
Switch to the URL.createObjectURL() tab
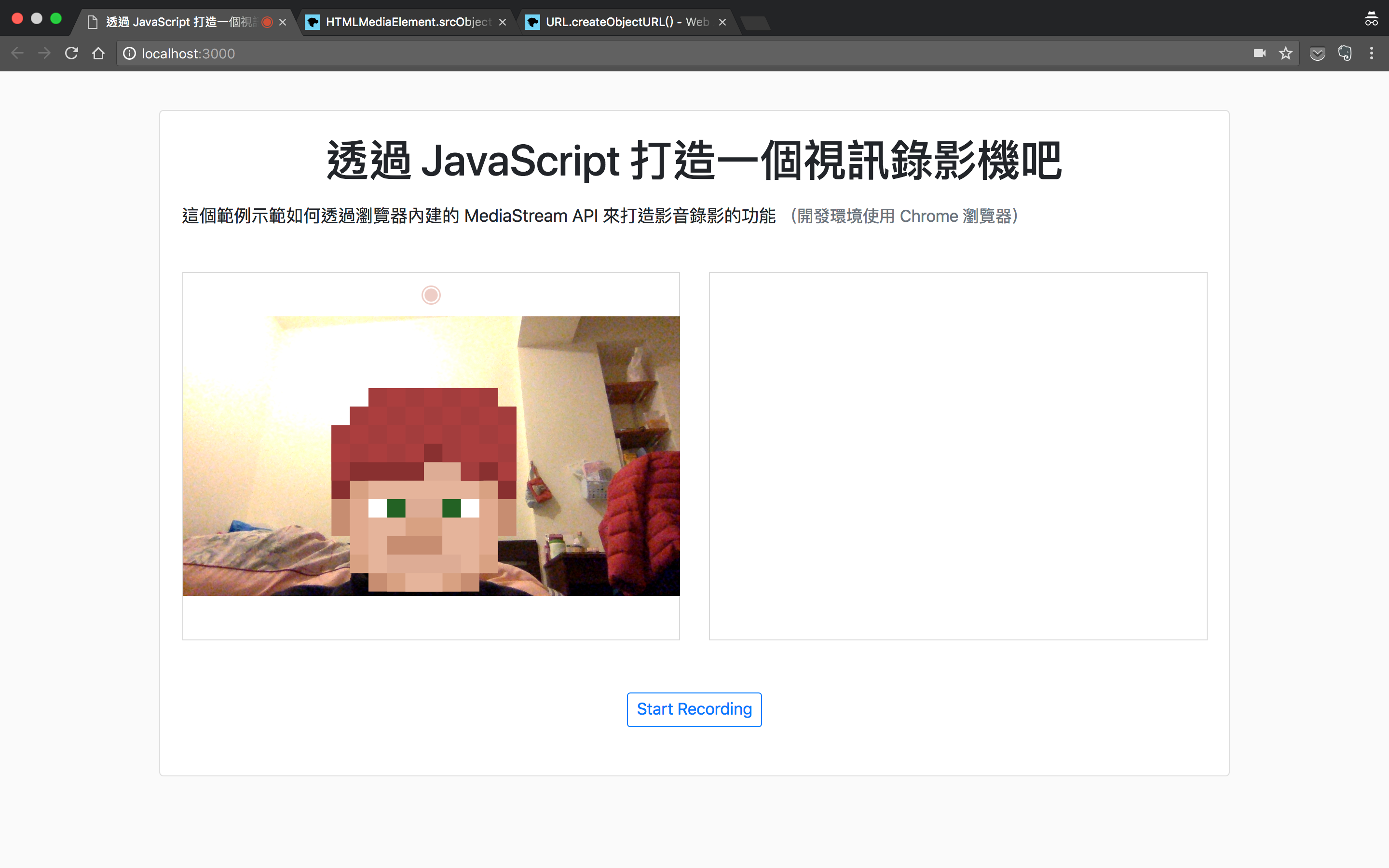[x=628, y=22]
